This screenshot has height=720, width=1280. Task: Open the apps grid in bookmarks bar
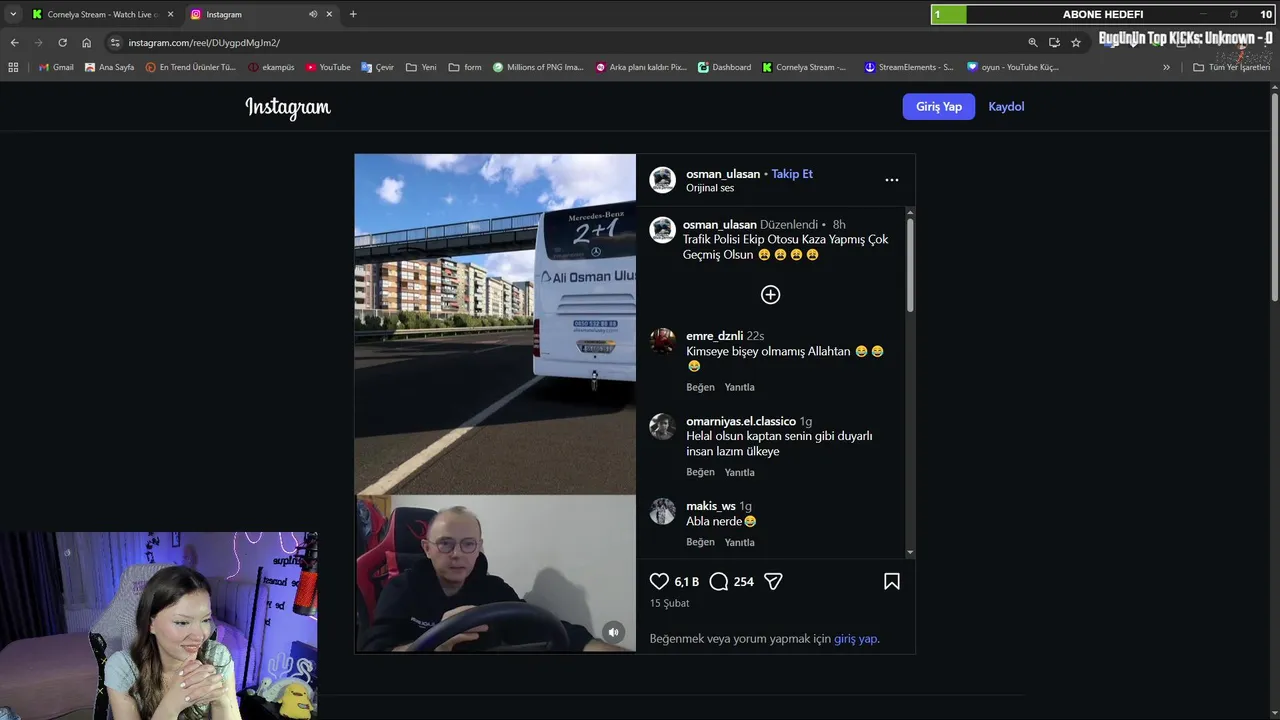click(x=13, y=67)
